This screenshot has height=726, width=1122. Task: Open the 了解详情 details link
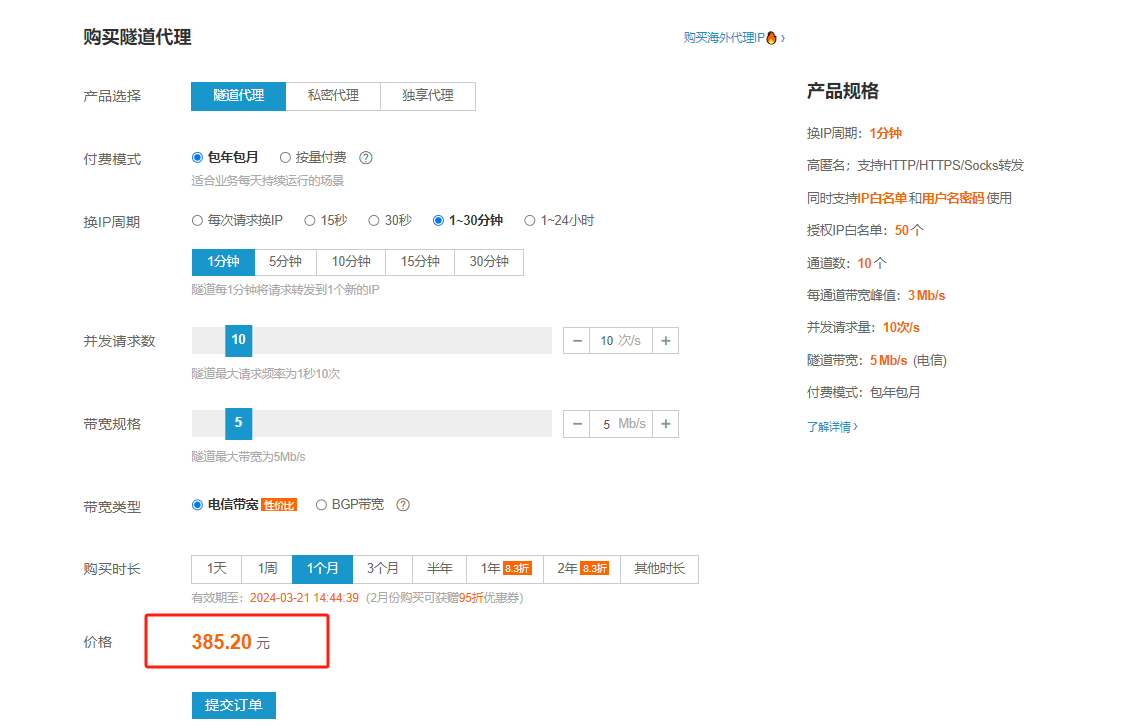coord(832,427)
